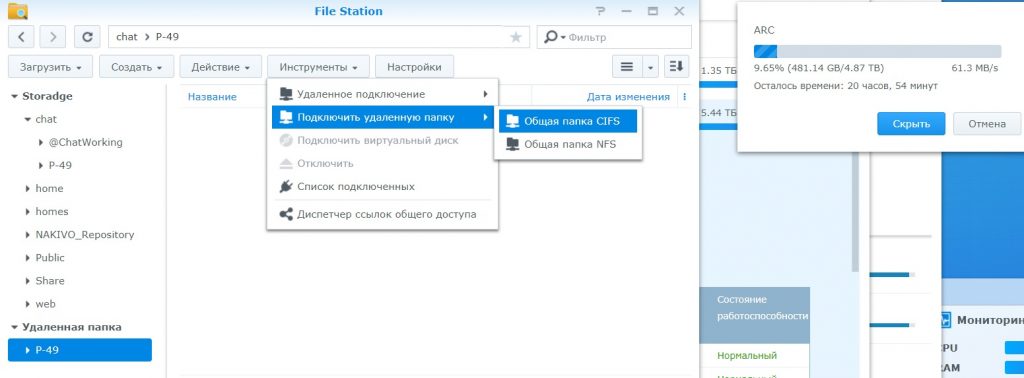Open Список подключенных entry
Image resolution: width=1024 pixels, height=378 pixels.
382,187
